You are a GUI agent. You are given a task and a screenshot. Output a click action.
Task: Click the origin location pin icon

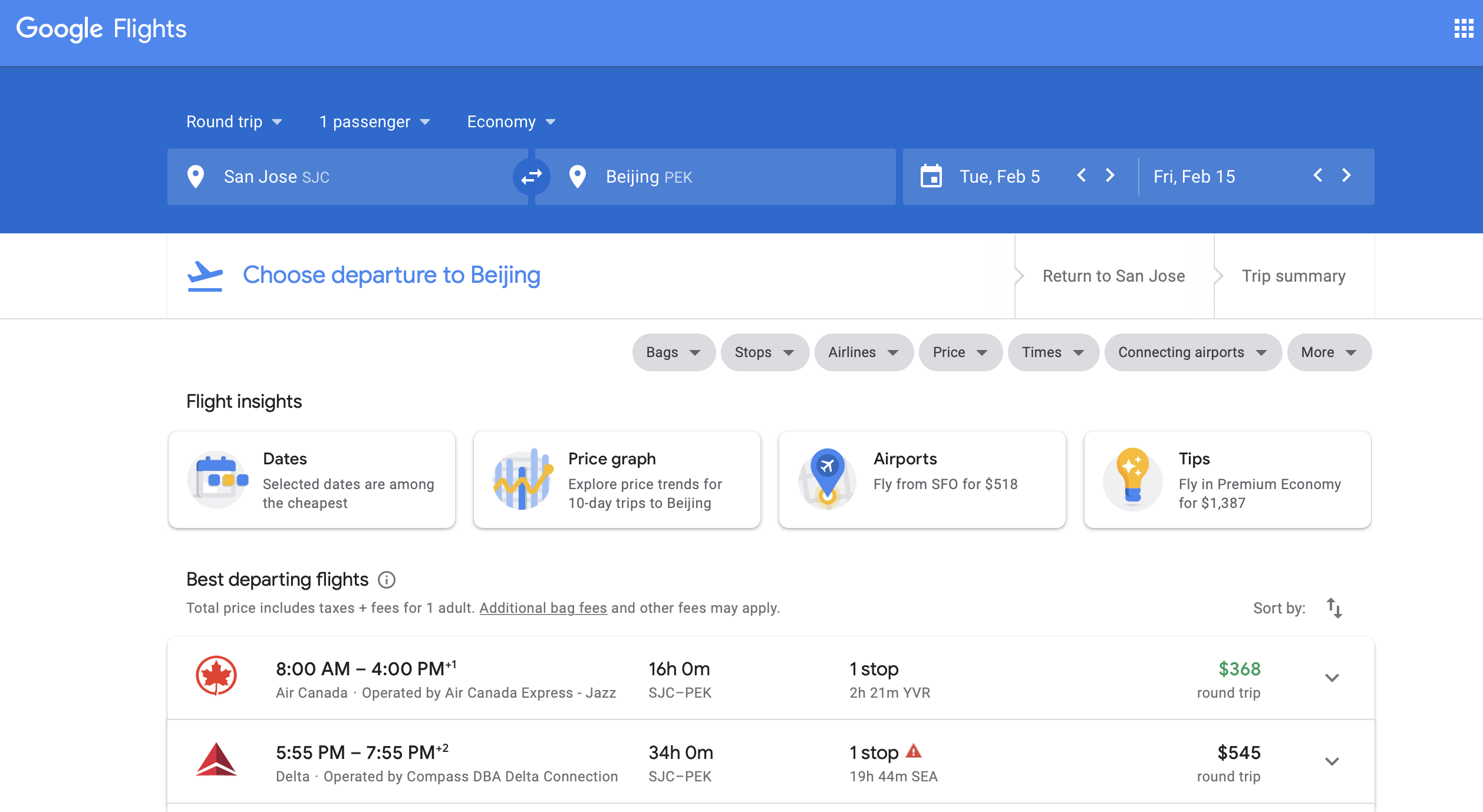(x=195, y=176)
